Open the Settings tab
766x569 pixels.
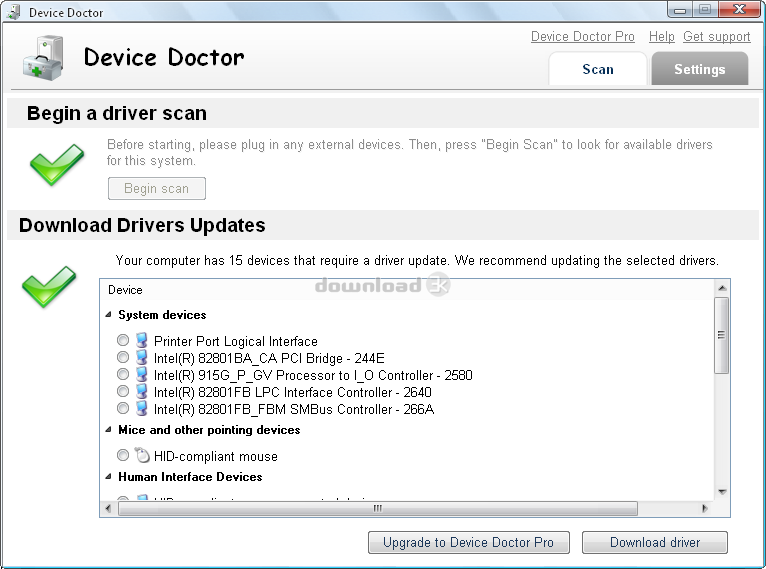700,69
